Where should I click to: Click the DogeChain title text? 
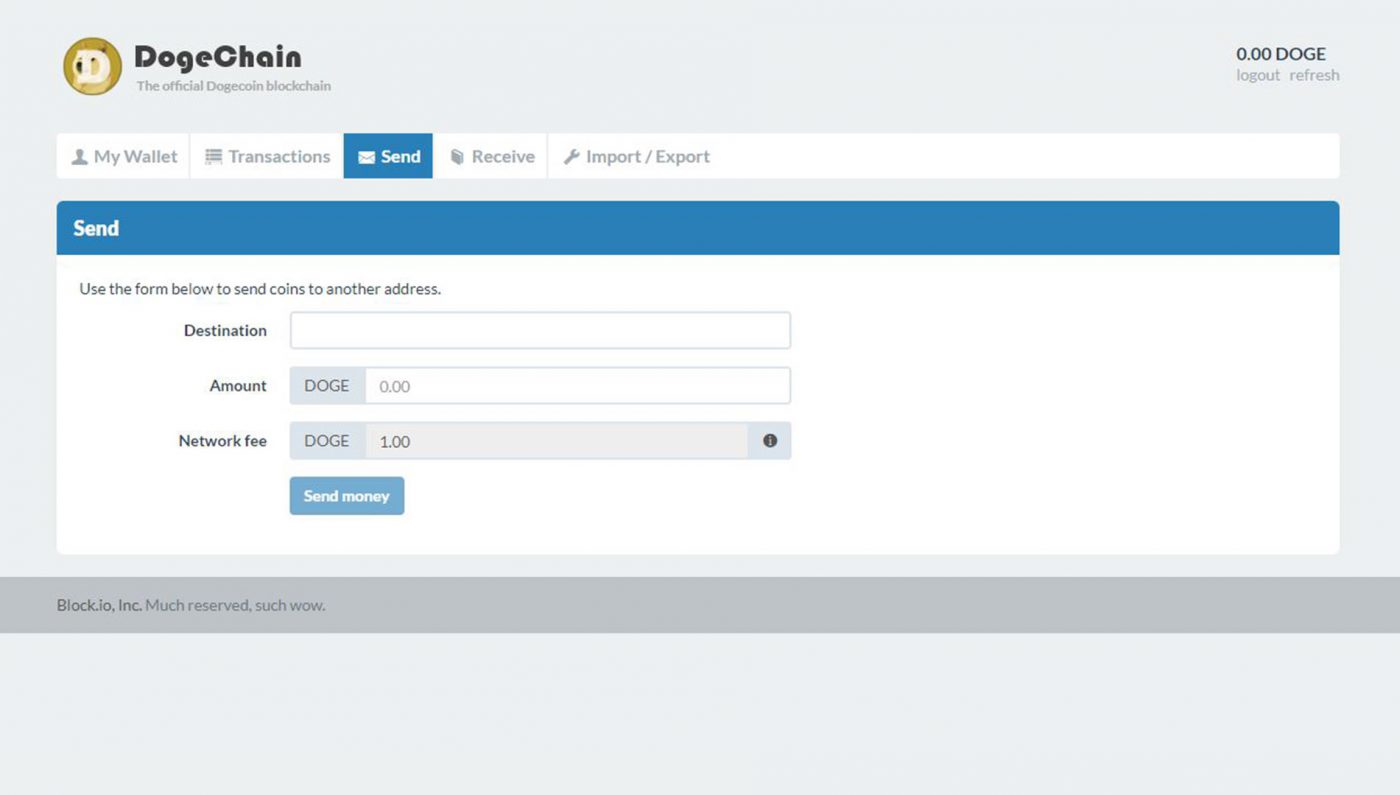pos(218,57)
